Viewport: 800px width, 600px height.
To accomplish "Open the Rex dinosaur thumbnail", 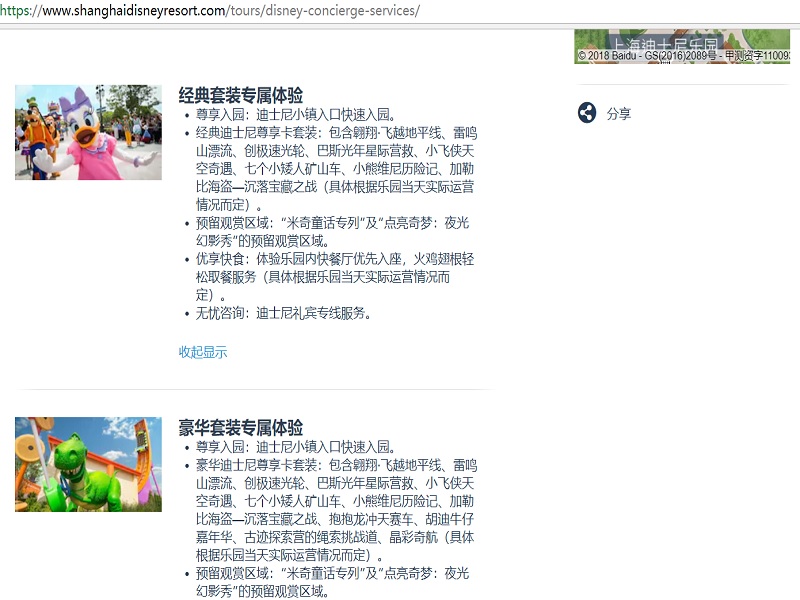I will pyautogui.click(x=88, y=464).
